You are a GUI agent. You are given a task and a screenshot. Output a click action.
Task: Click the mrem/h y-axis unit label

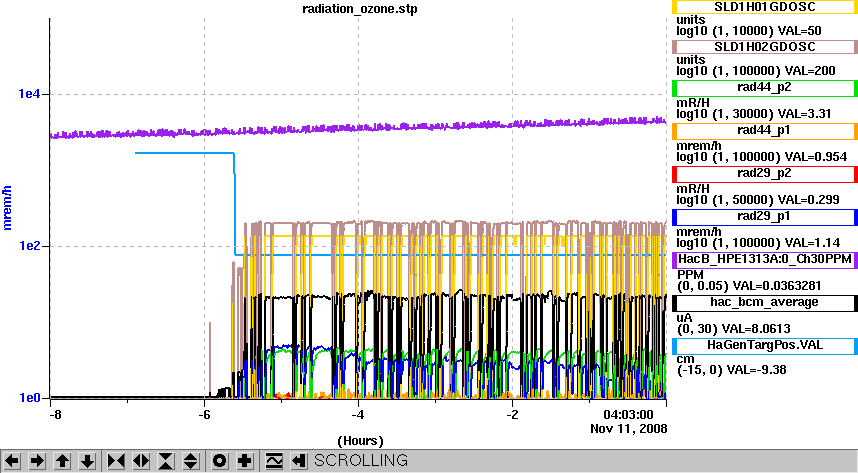[x=7, y=208]
